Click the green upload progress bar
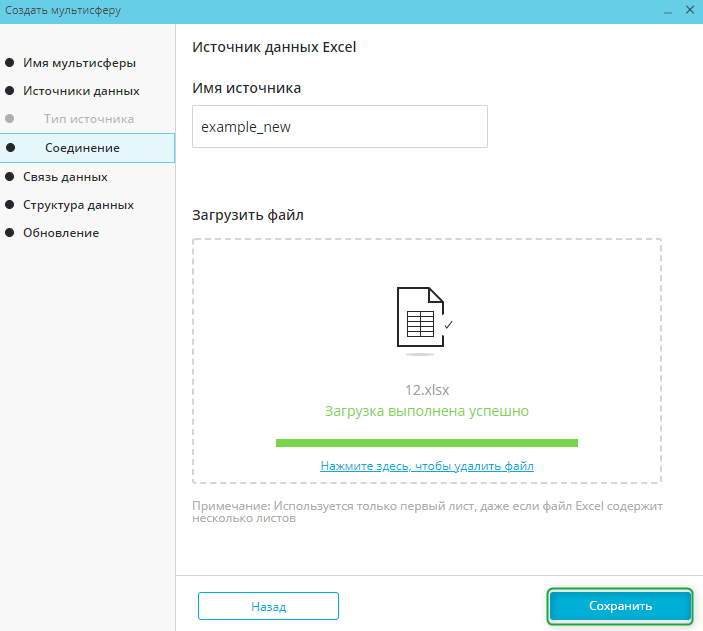This screenshot has width=703, height=631. [x=427, y=443]
